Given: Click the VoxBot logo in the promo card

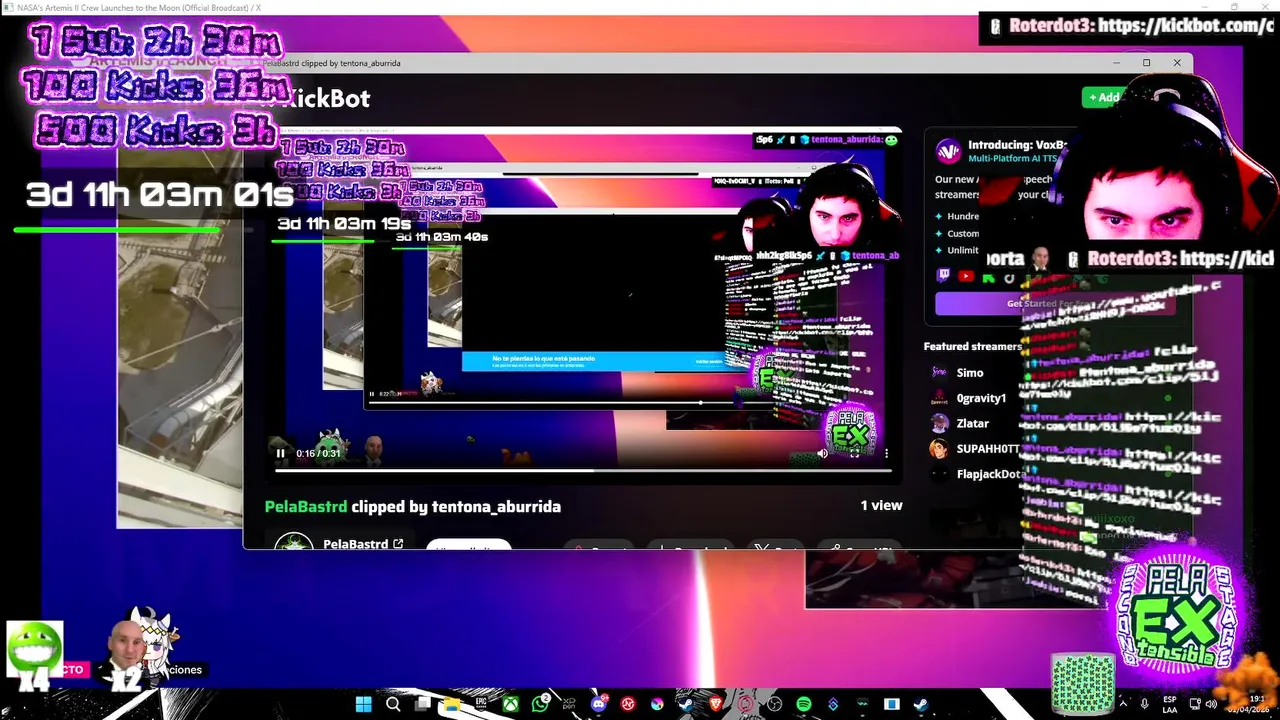Looking at the screenshot, I should coord(948,151).
